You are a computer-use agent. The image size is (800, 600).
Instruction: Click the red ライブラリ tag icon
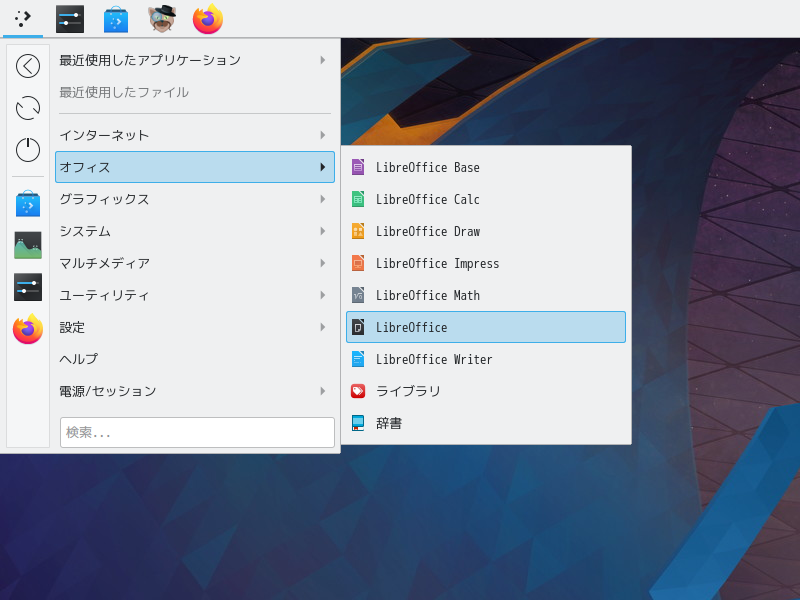[358, 391]
